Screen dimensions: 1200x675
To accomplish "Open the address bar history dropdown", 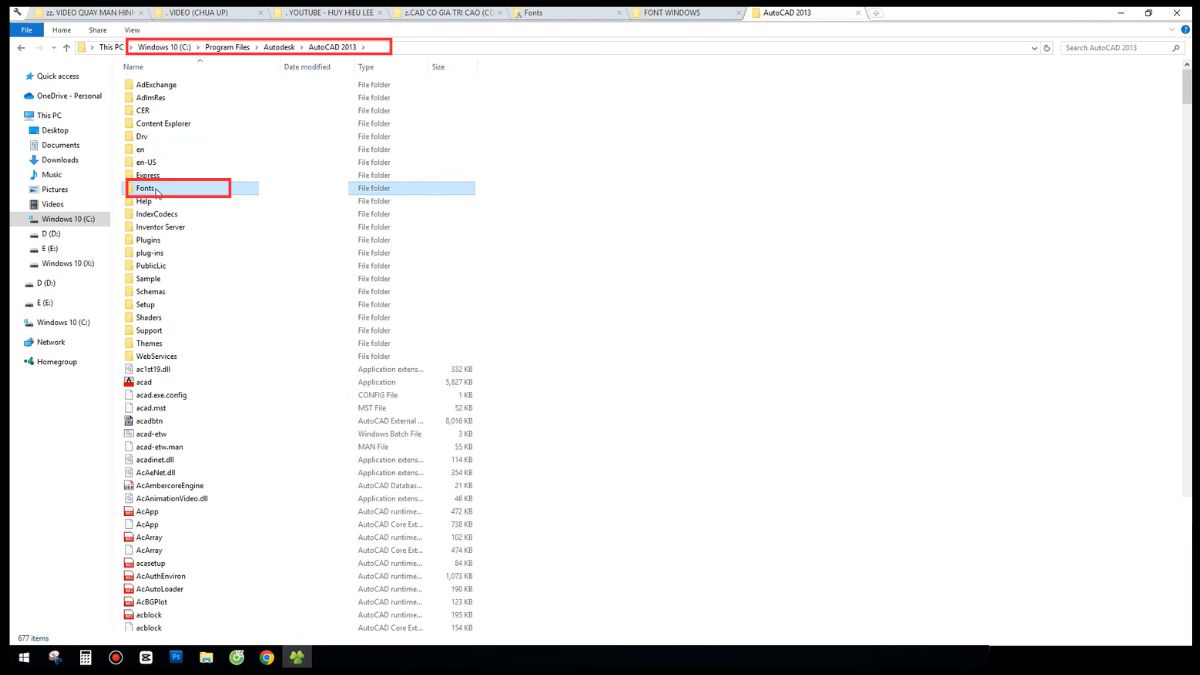I will [1035, 47].
